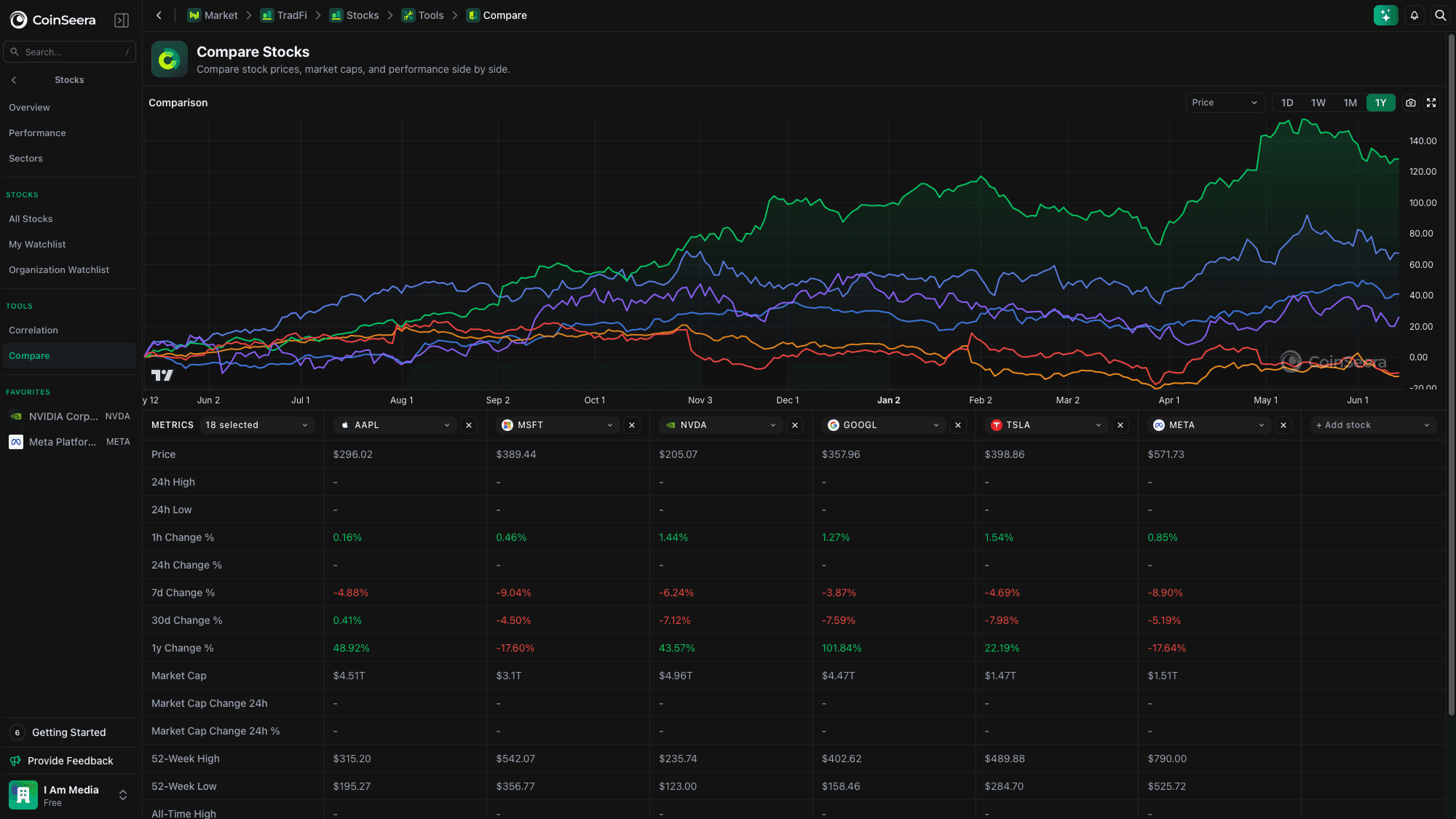Open the META stock selector
Viewport: 1456px width, 819px height.
pos(1210,425)
